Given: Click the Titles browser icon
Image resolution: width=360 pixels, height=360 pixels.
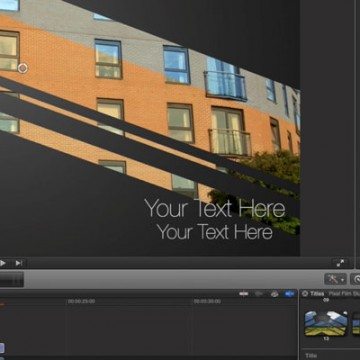Looking at the screenshot, I should pyautogui.click(x=305, y=294).
